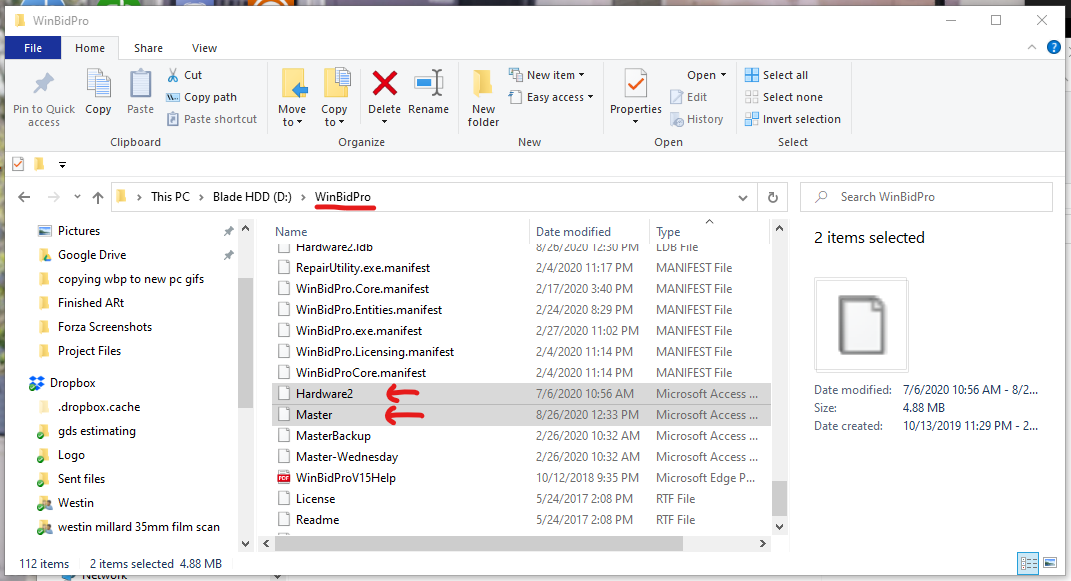Toggle checkbox for RepairUtility.exe.manifest
The image size is (1071, 581).
[x=283, y=268]
